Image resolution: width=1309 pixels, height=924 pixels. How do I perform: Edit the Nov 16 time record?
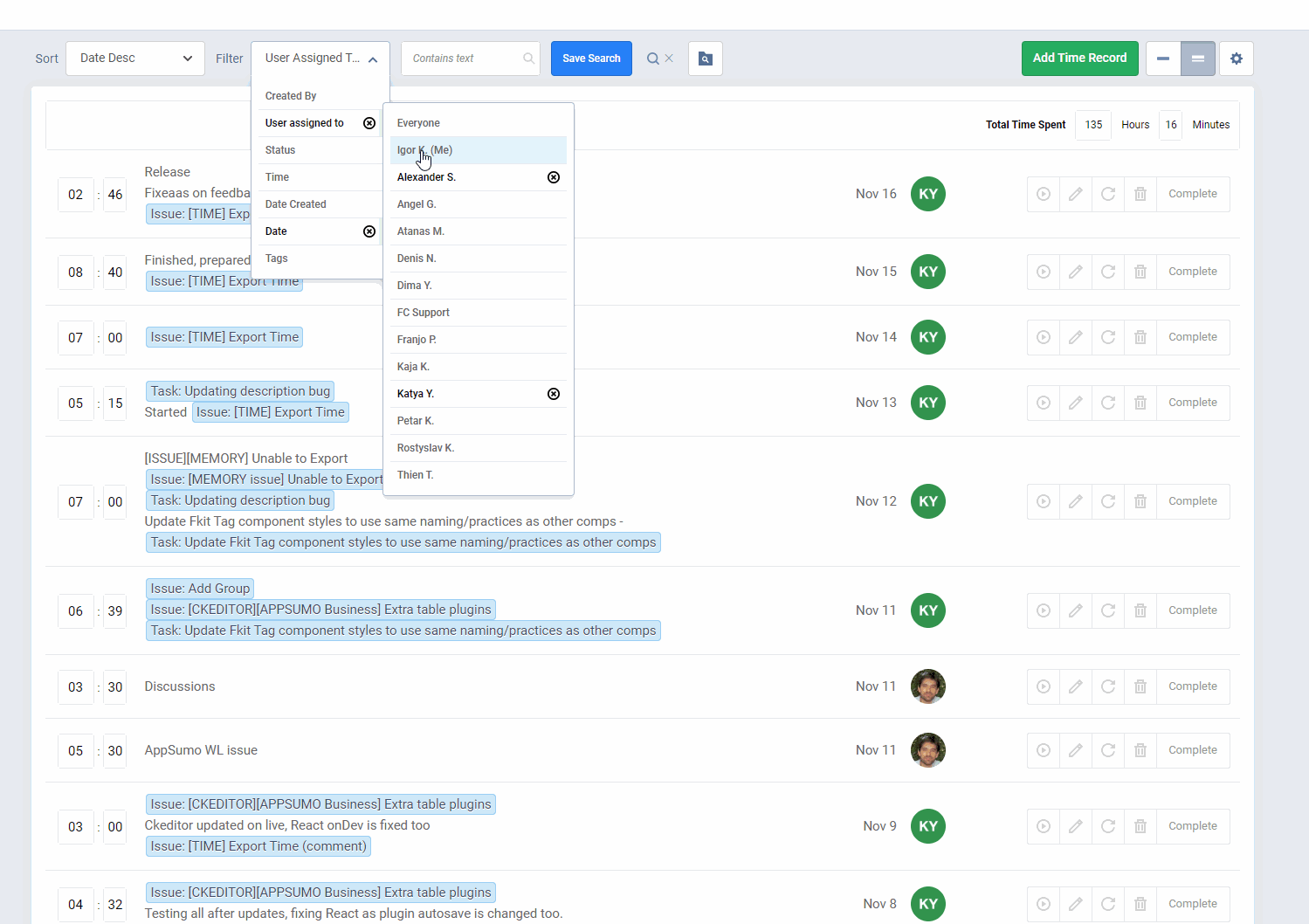1076,194
